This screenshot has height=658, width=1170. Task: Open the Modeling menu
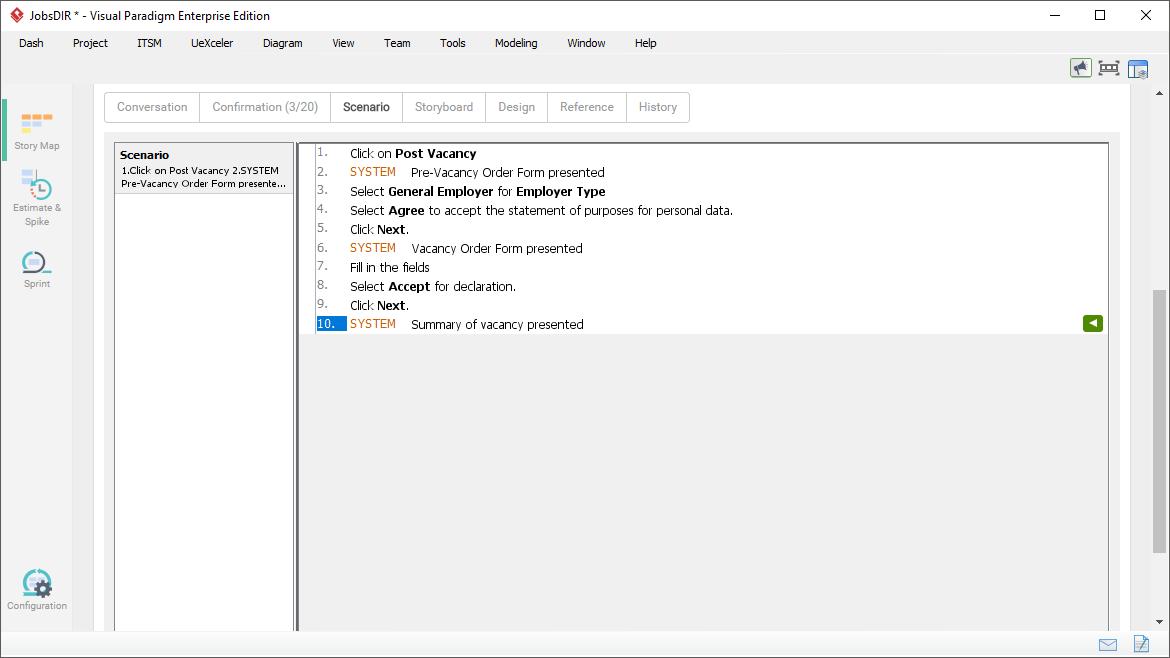[516, 43]
